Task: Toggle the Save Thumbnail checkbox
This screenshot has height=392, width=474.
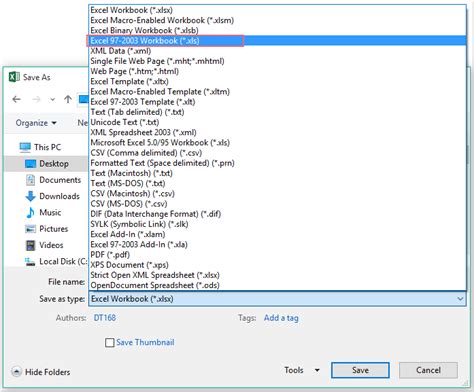Action: pos(109,343)
